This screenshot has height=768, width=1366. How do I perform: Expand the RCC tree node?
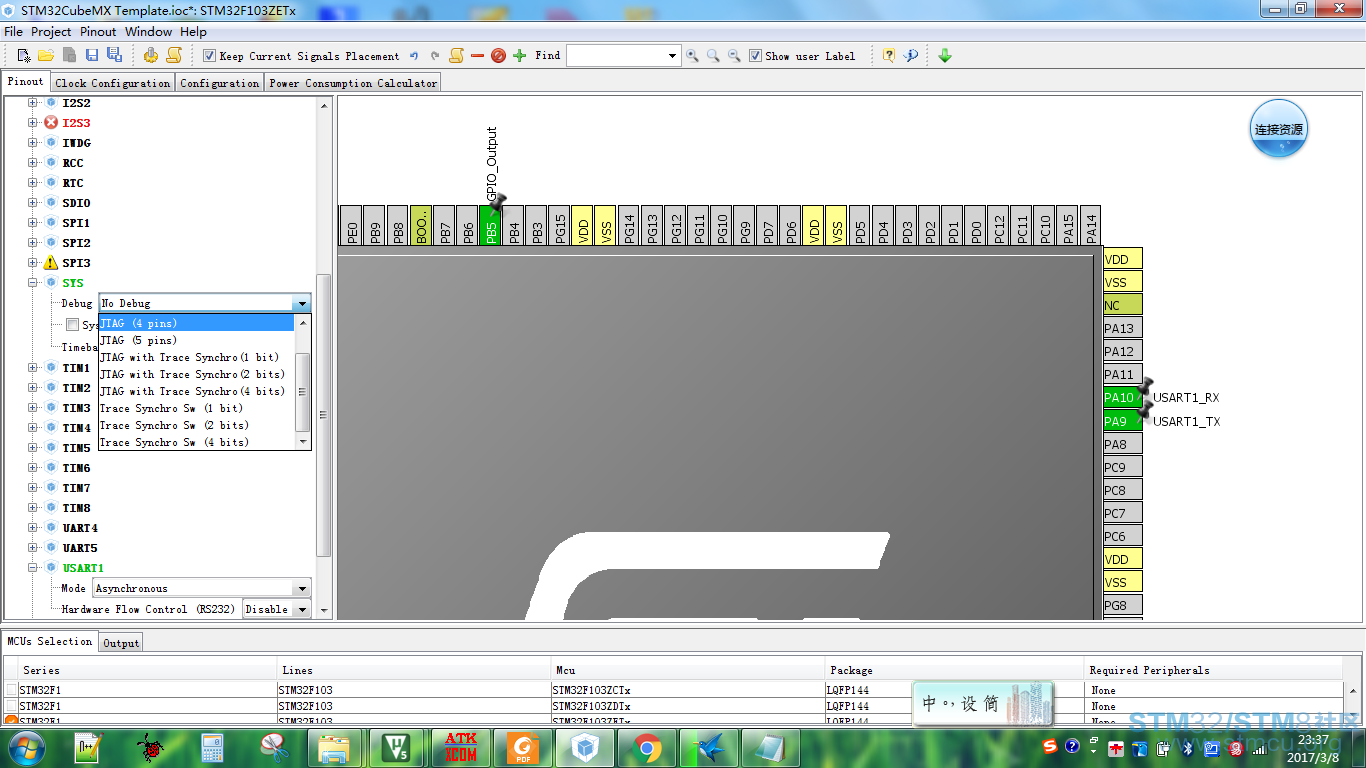point(33,163)
